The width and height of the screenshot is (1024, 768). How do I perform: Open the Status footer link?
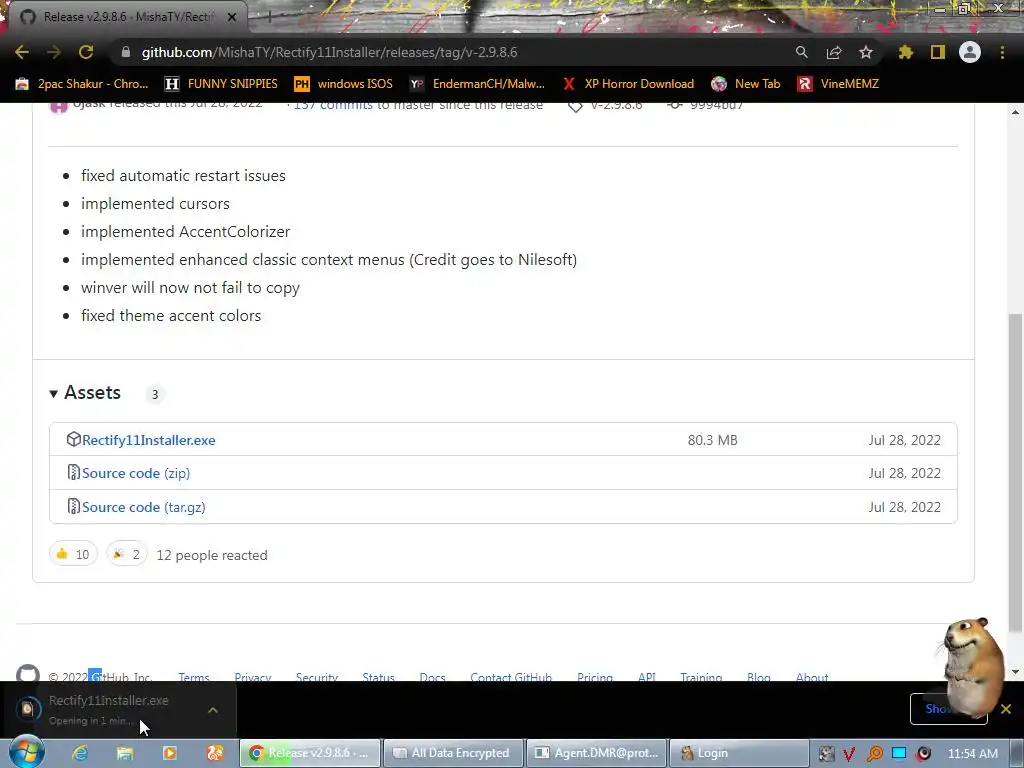(x=379, y=677)
